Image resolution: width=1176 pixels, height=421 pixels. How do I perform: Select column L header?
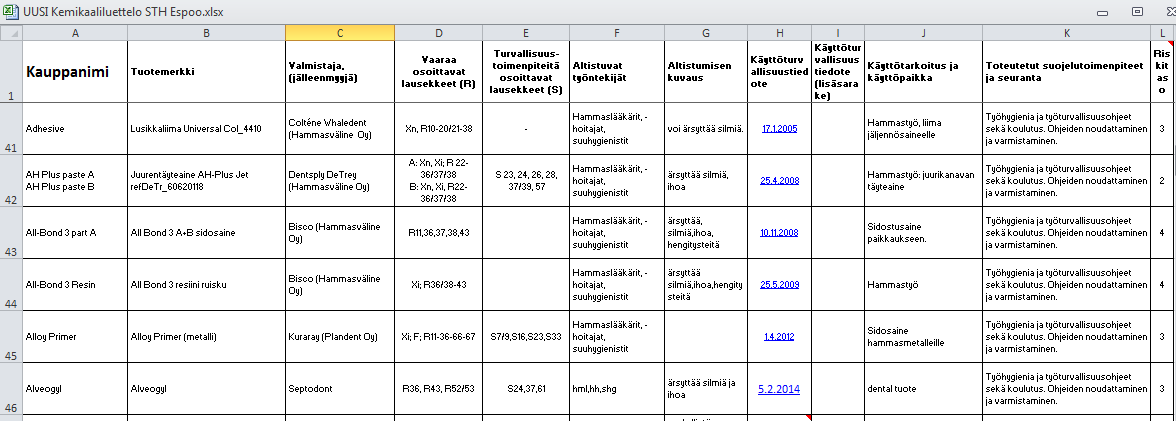pos(1163,32)
